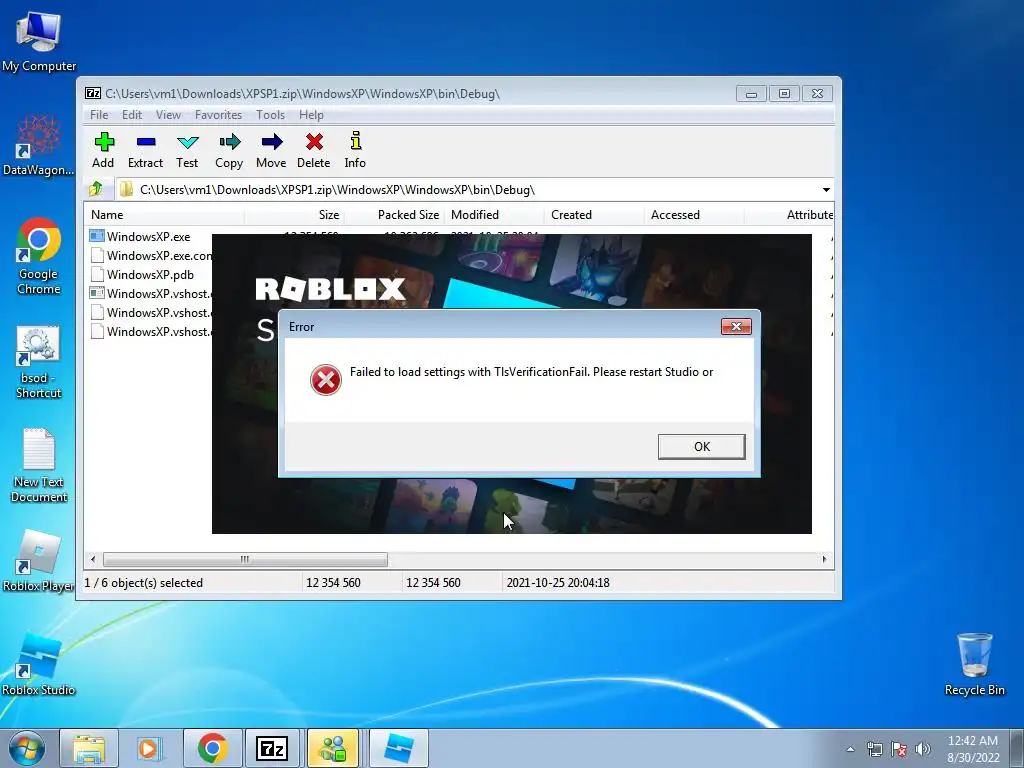Click the Action Center flag tray icon
The image size is (1024, 768).
(x=899, y=749)
